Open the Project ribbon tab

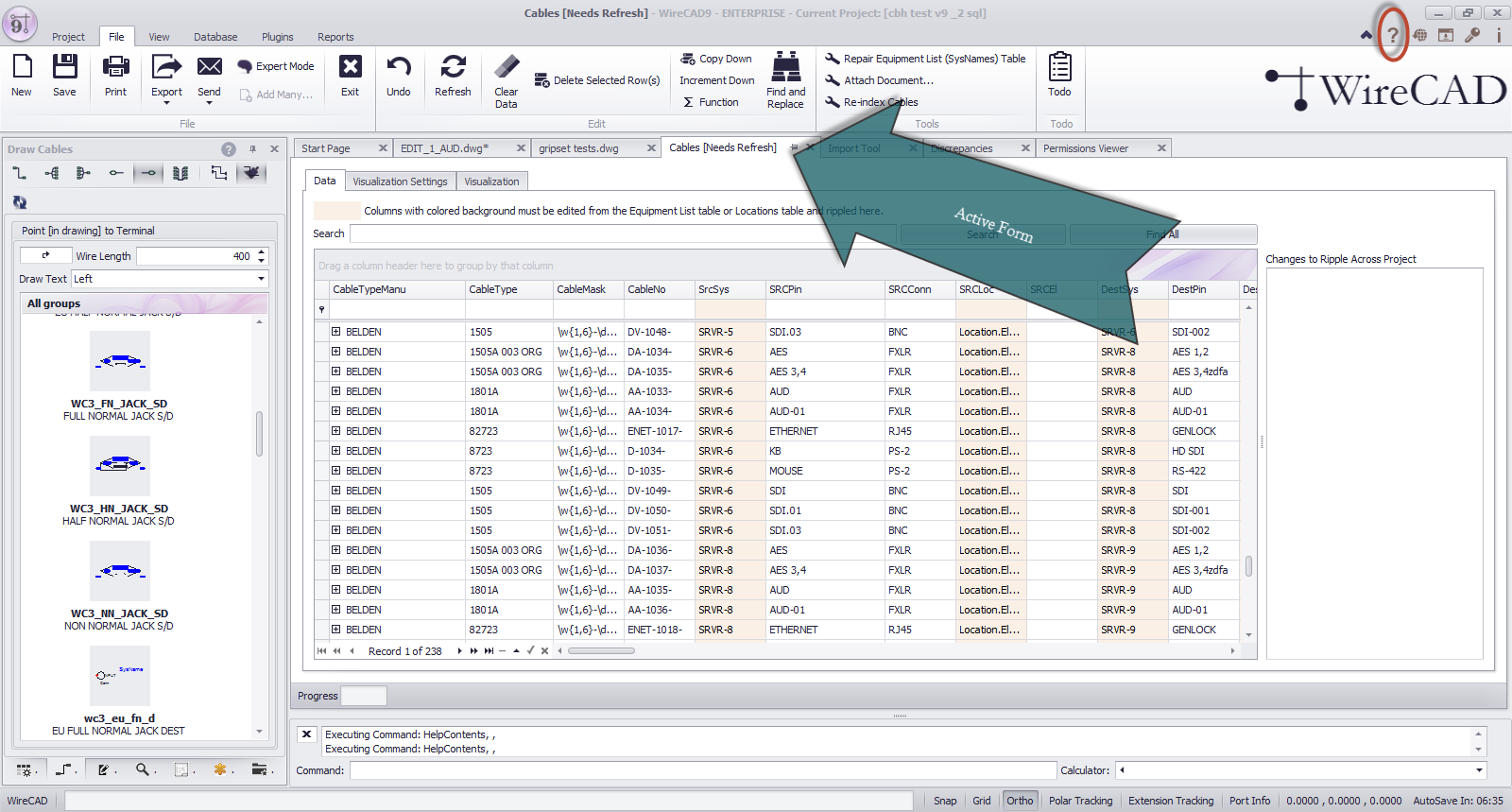click(68, 37)
